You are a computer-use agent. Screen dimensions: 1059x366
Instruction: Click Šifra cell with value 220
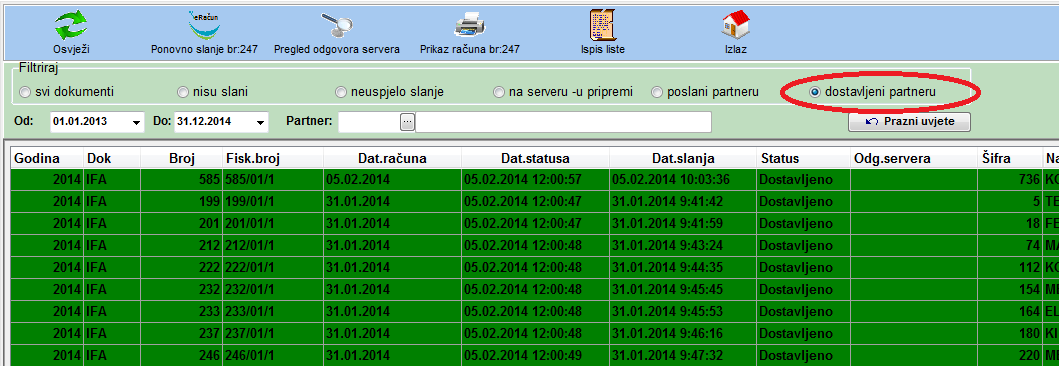(1009, 356)
